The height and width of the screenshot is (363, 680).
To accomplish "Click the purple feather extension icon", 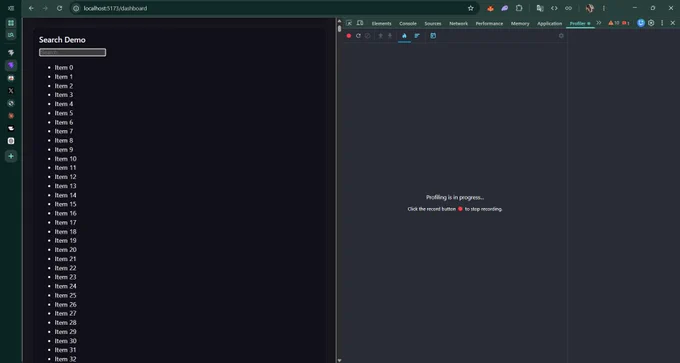I will tap(505, 8).
